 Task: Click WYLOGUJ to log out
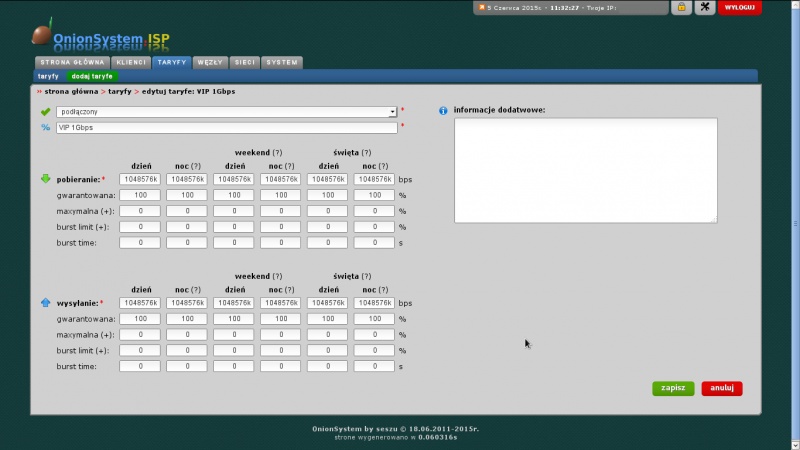[740, 7]
